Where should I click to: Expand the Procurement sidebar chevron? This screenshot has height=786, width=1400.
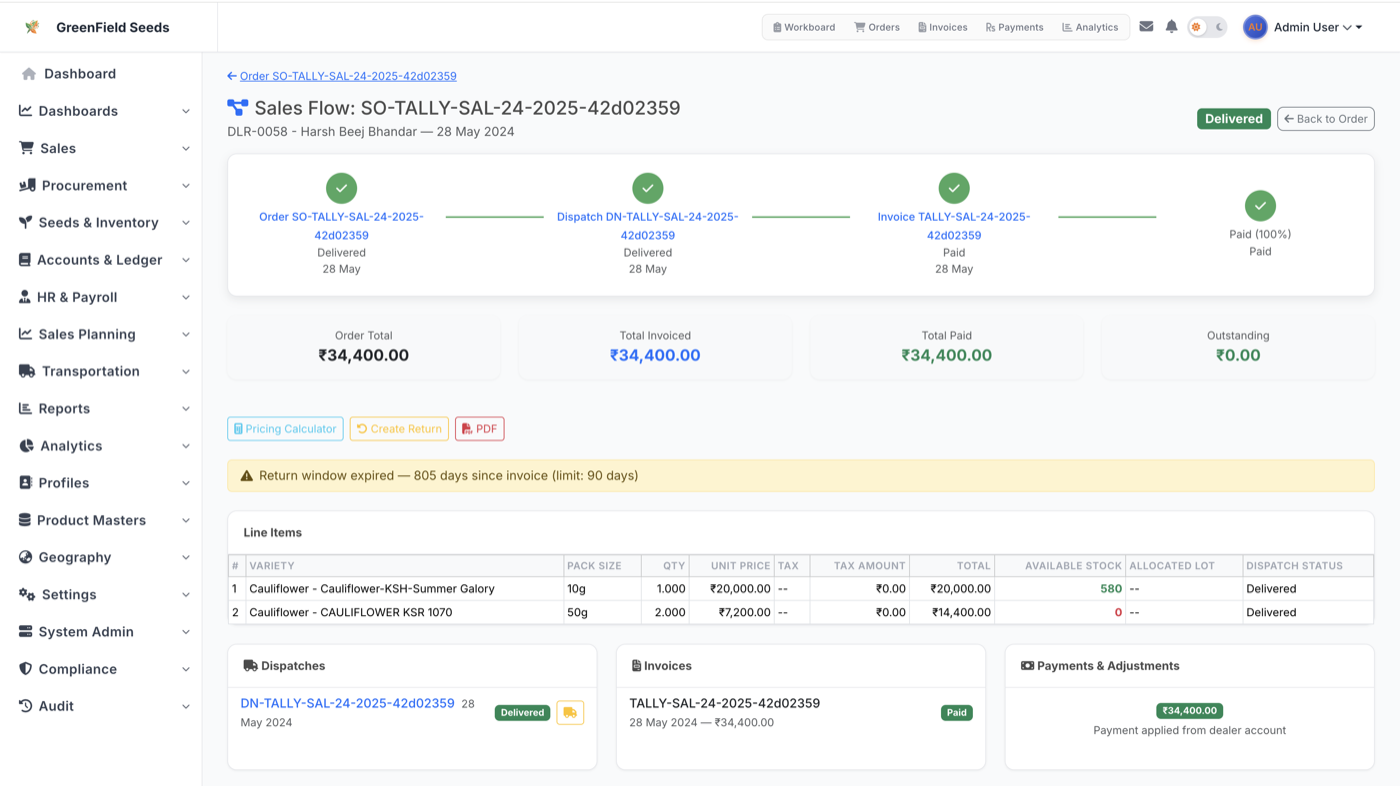[186, 185]
